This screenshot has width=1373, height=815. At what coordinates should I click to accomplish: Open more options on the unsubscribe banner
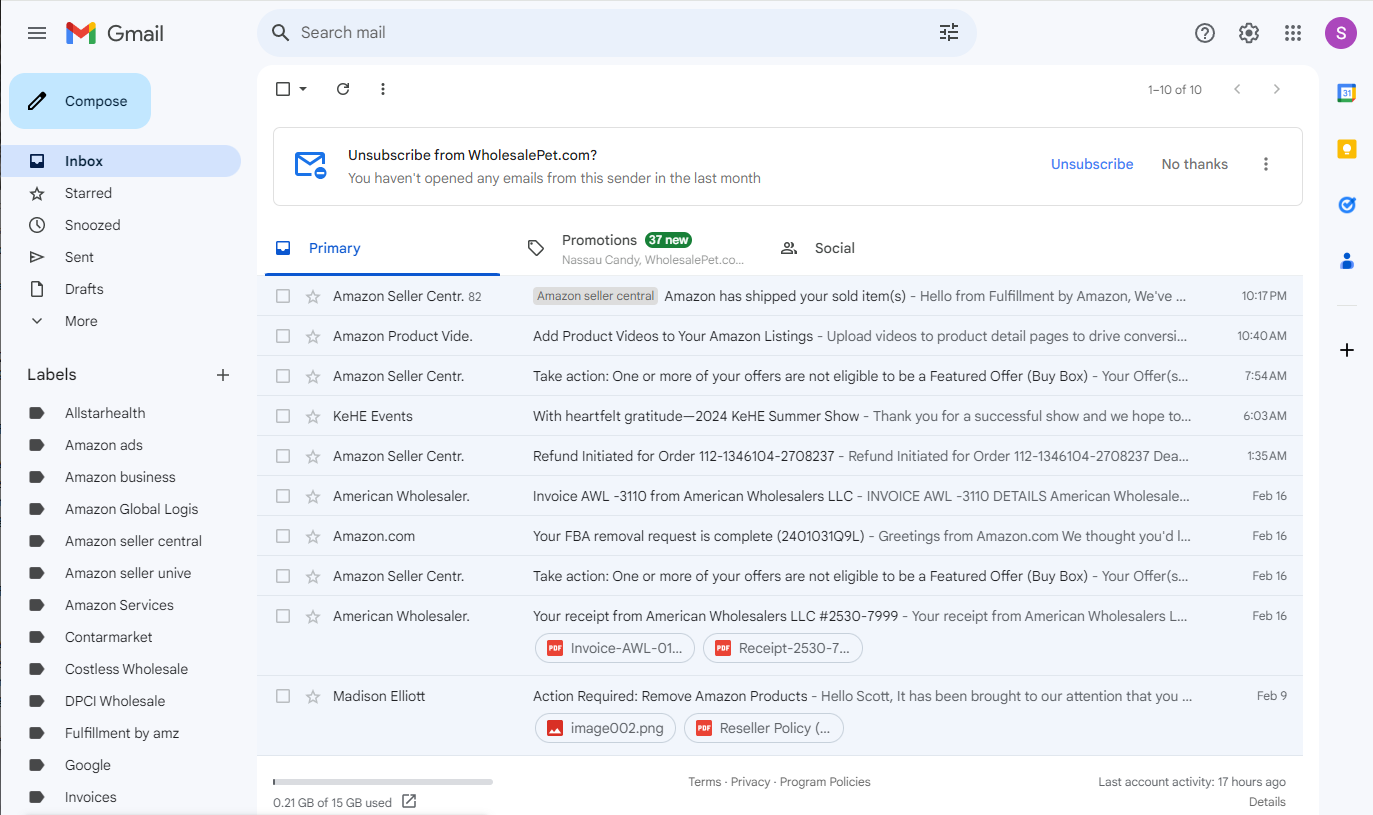tap(1266, 164)
